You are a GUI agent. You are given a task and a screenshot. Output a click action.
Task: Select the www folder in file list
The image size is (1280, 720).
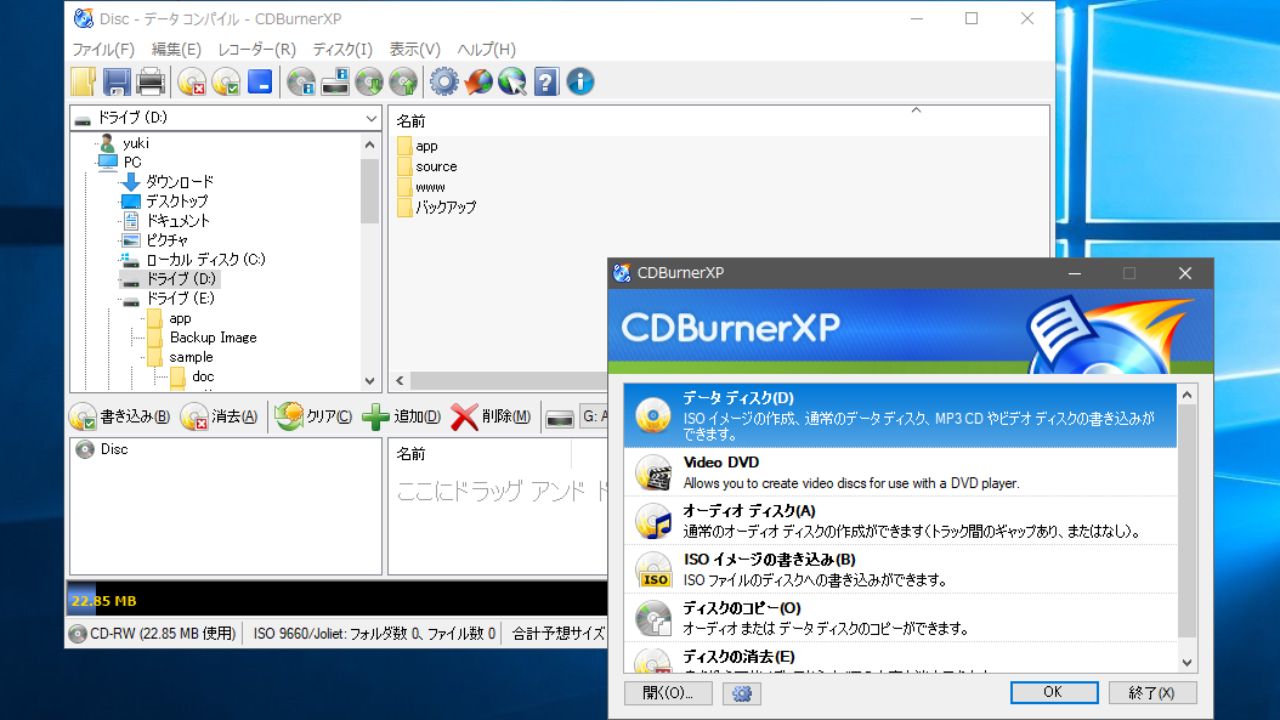tap(430, 187)
